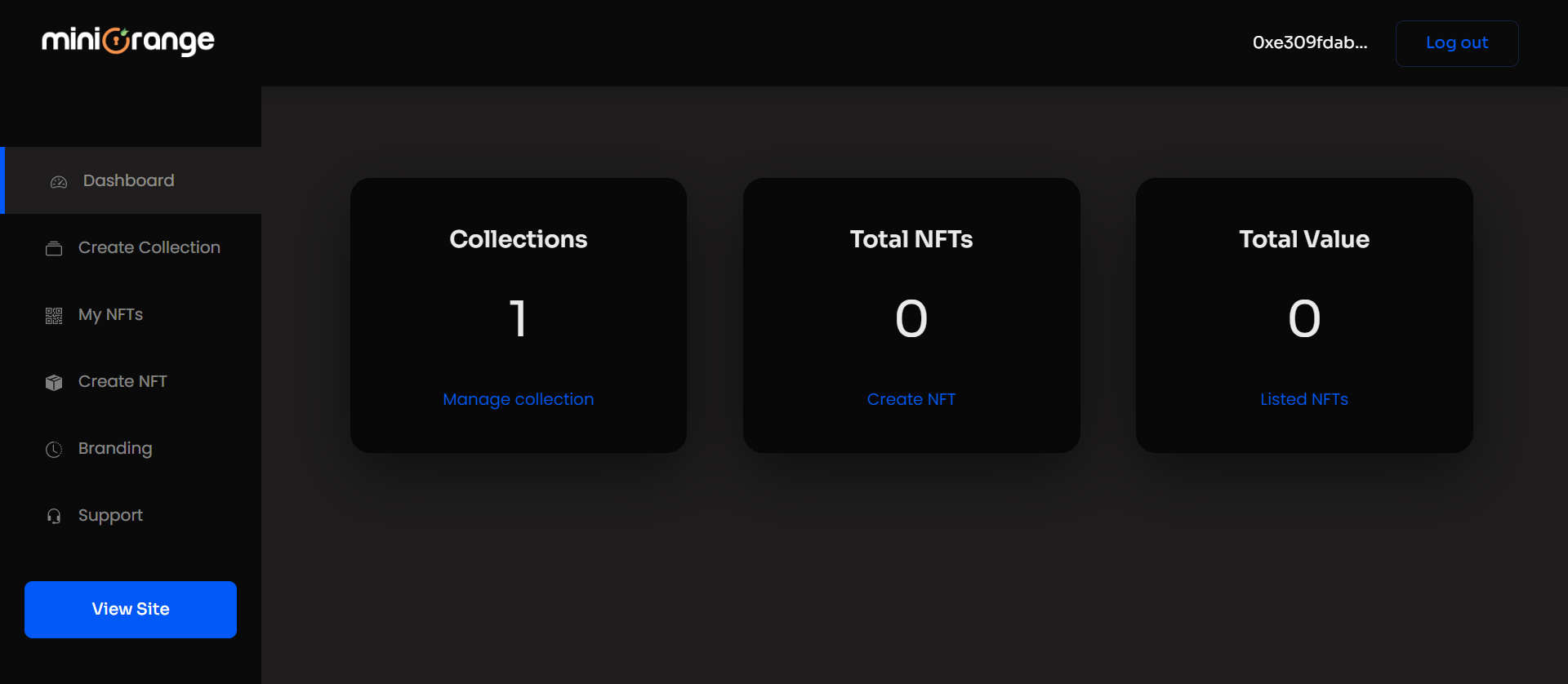Click the Create NFT cube icon
This screenshot has height=684, width=1568.
click(54, 382)
